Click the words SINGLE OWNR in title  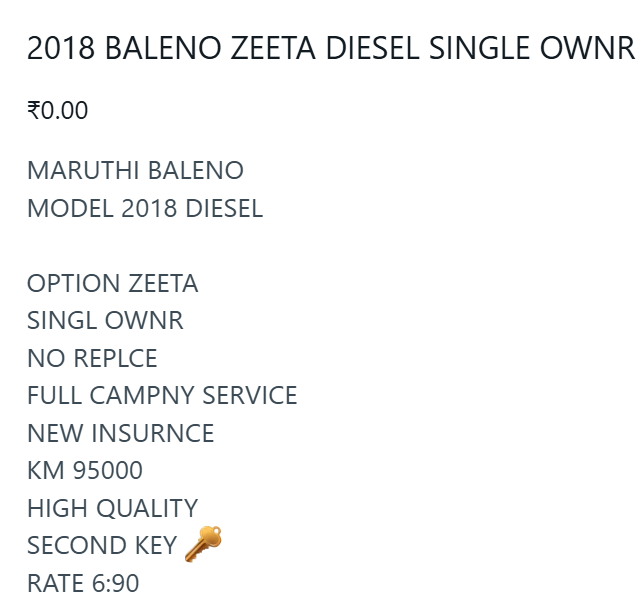pos(532,48)
